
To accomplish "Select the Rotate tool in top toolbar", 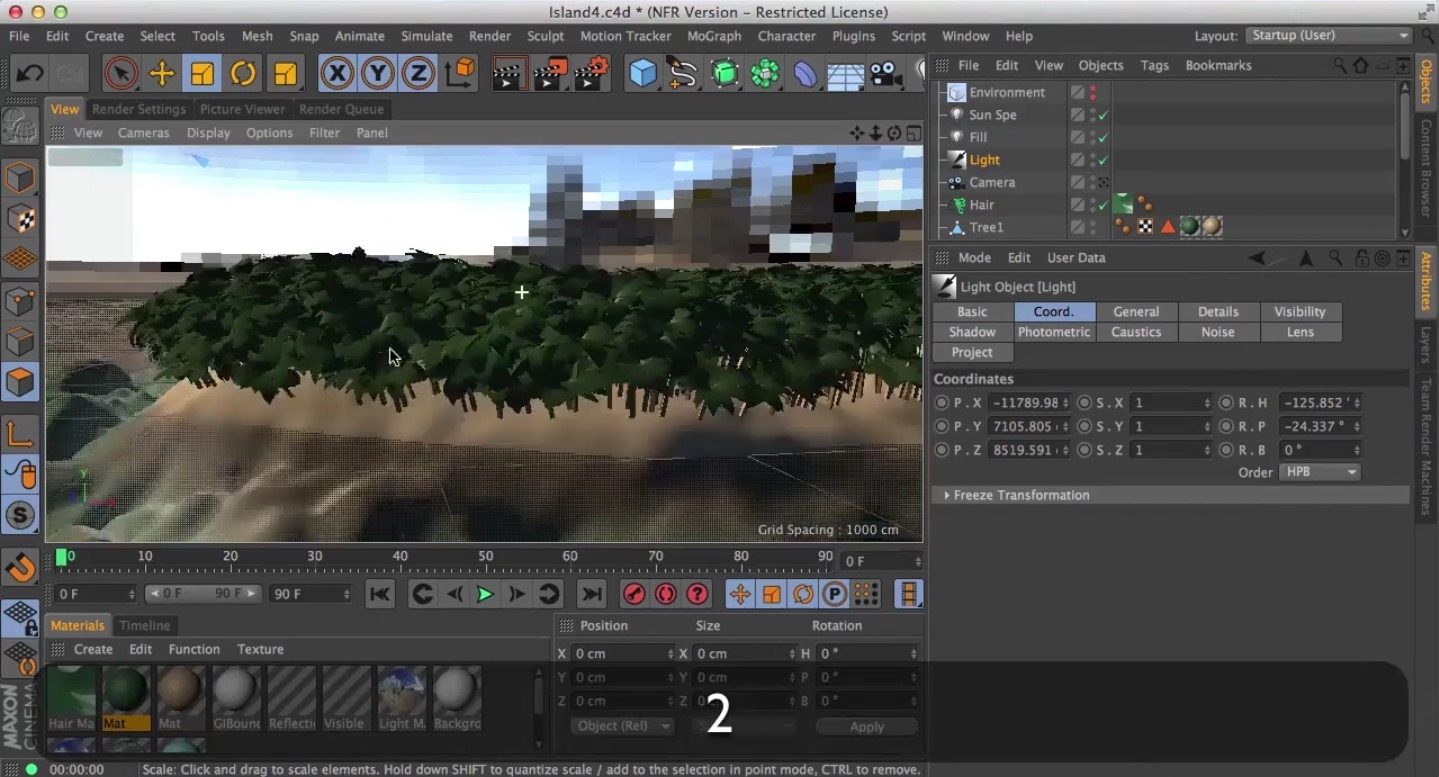I will (243, 73).
